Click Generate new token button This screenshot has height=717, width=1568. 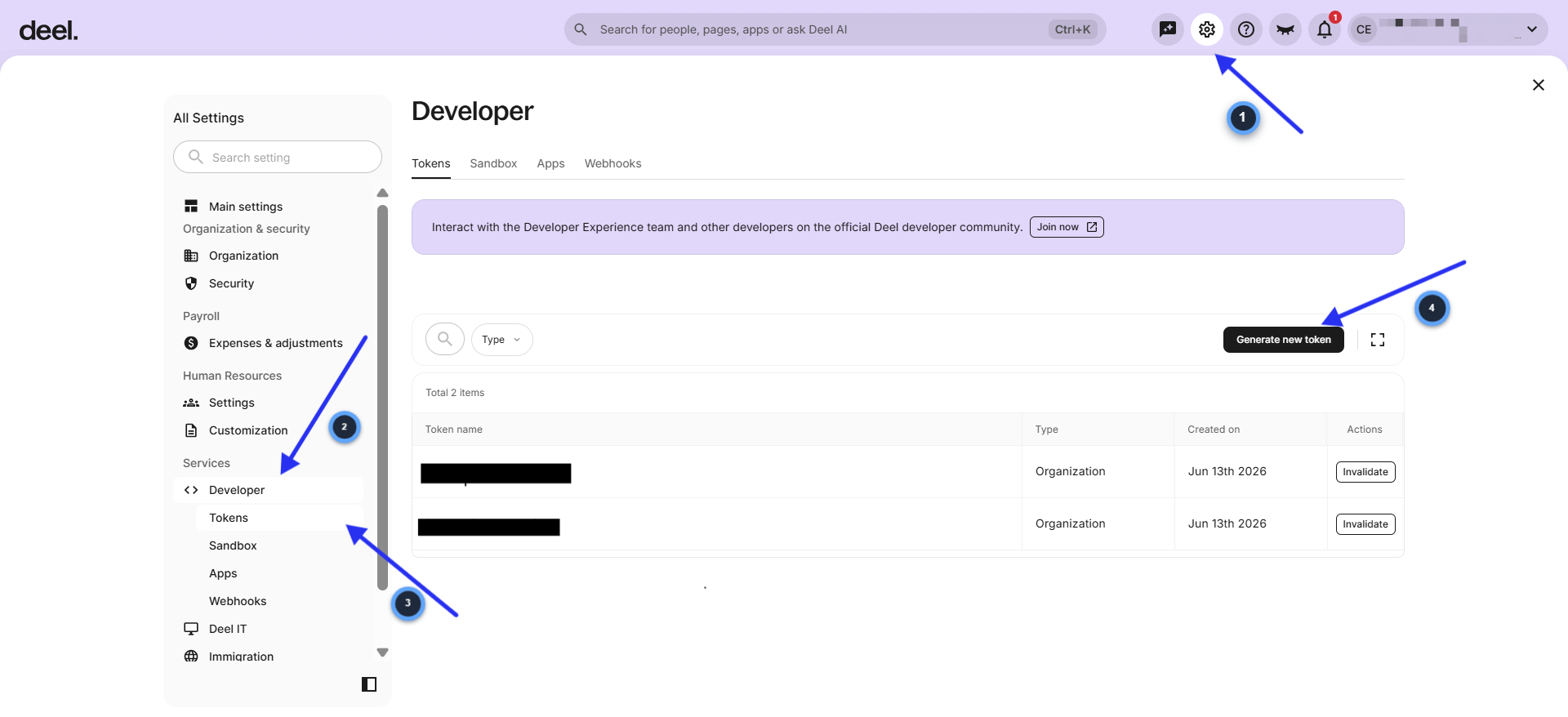(1283, 340)
